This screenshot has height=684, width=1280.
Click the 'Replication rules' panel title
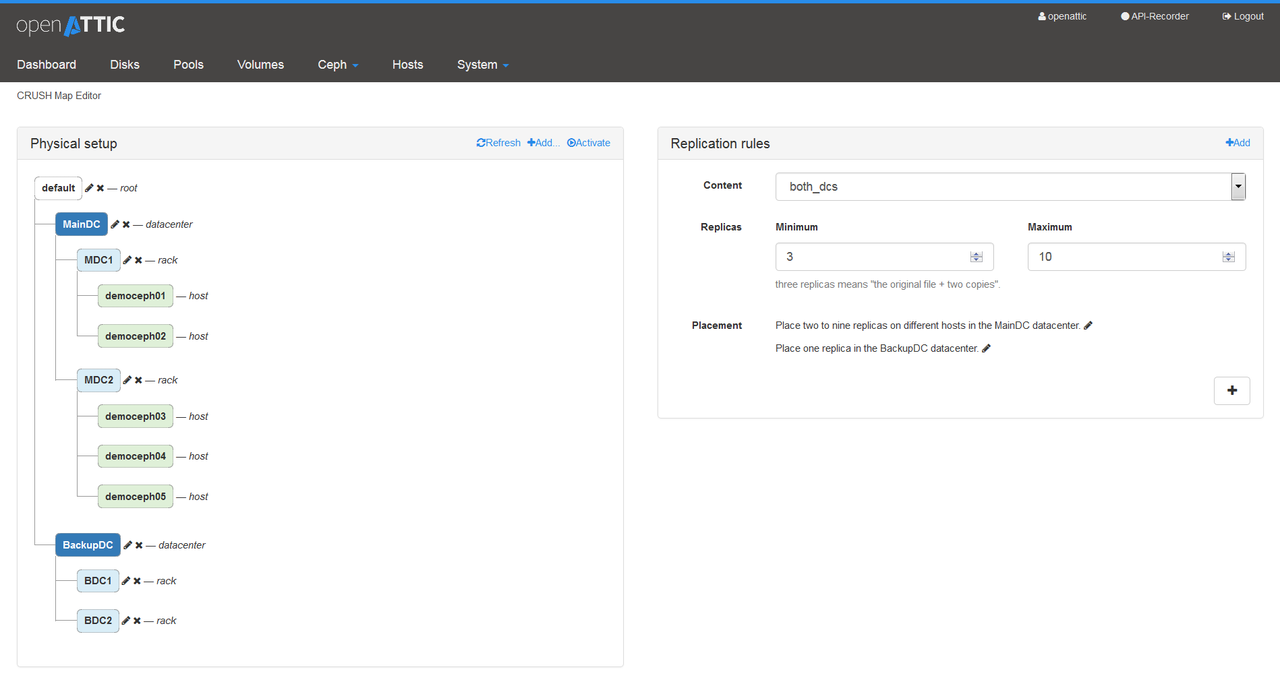pos(720,144)
